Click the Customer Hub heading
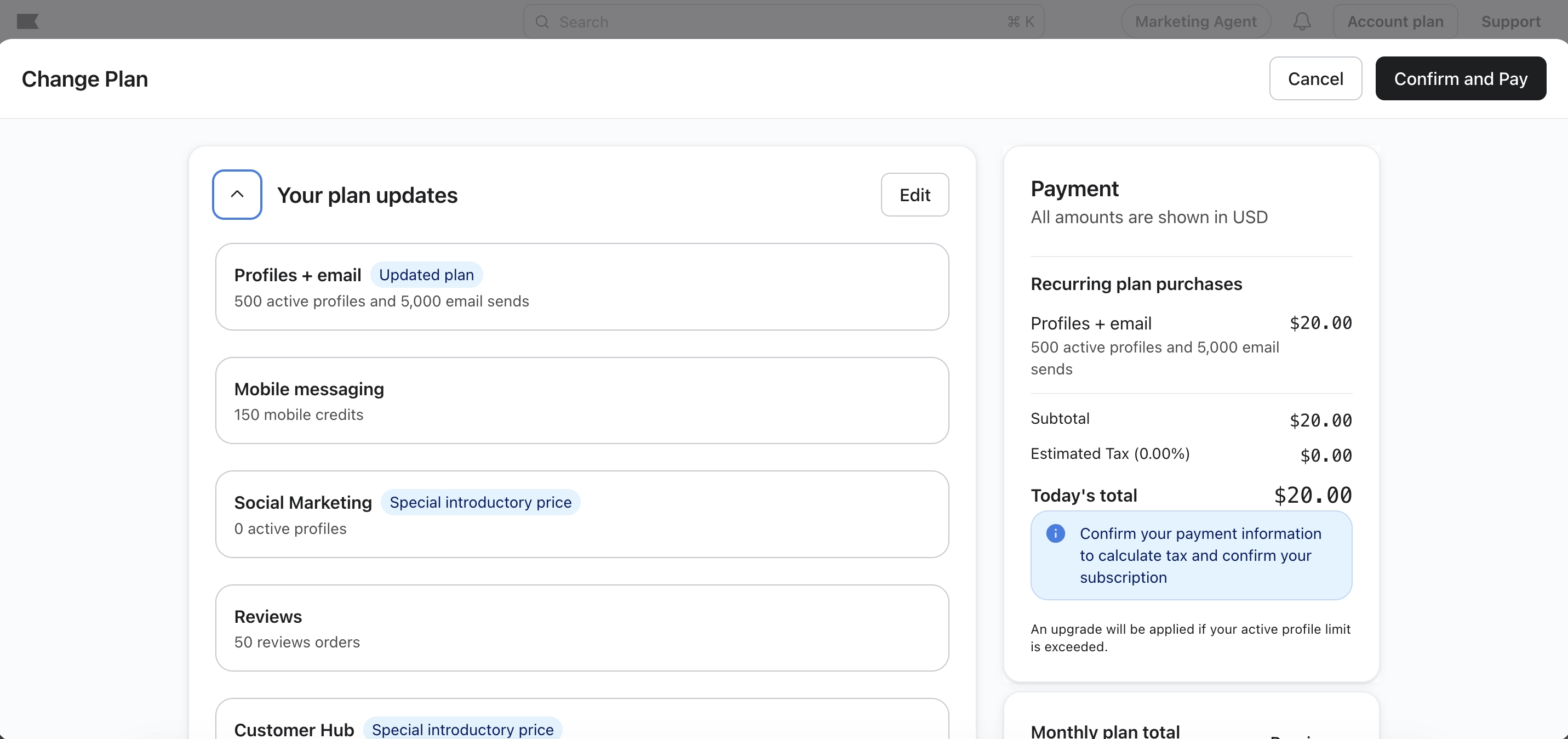Screen dimensions: 1568x739 (x=294, y=729)
